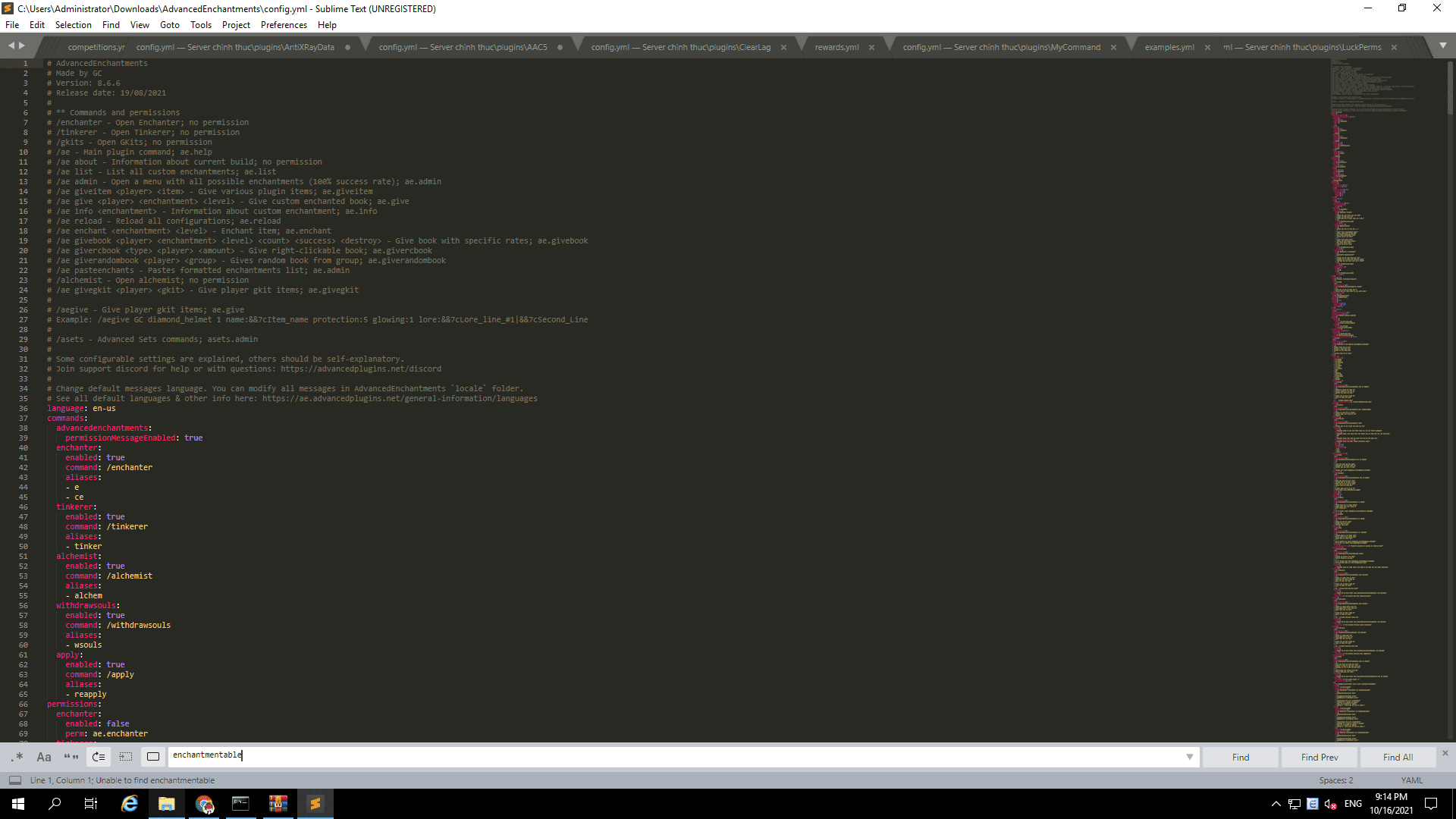Go to the previous tab with left arrow
1456x819 pixels.
[11, 45]
